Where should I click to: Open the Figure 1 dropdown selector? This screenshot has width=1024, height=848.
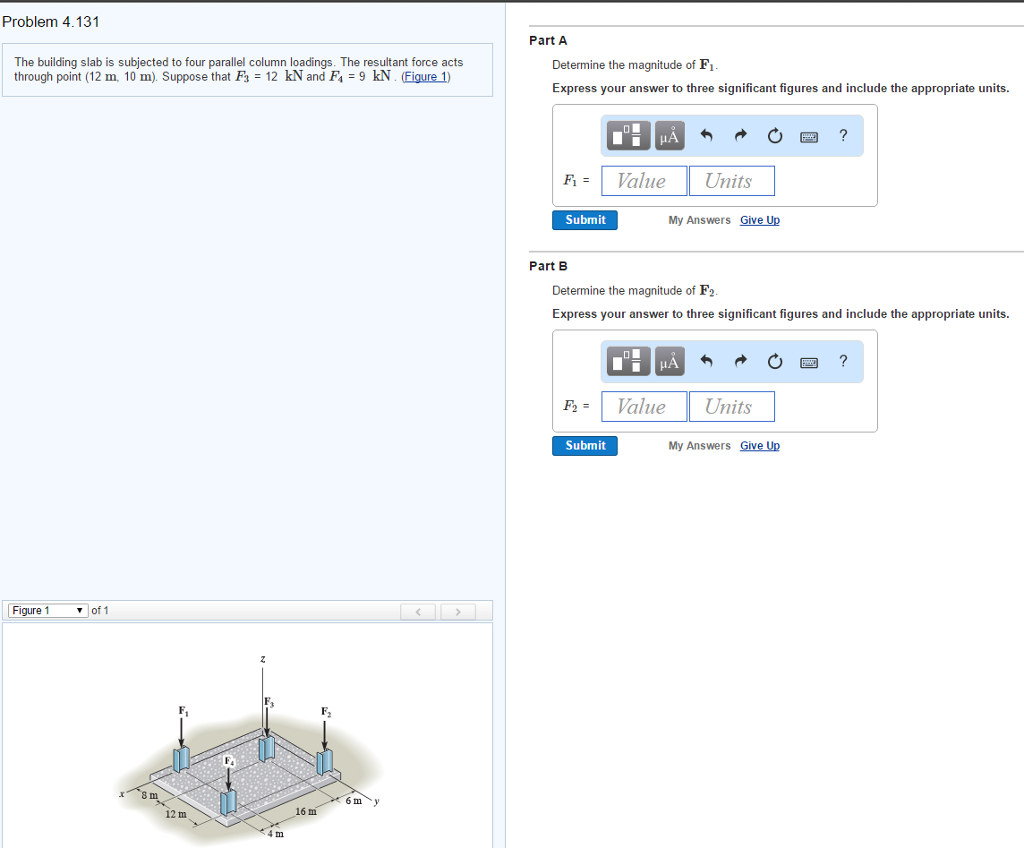(x=47, y=610)
